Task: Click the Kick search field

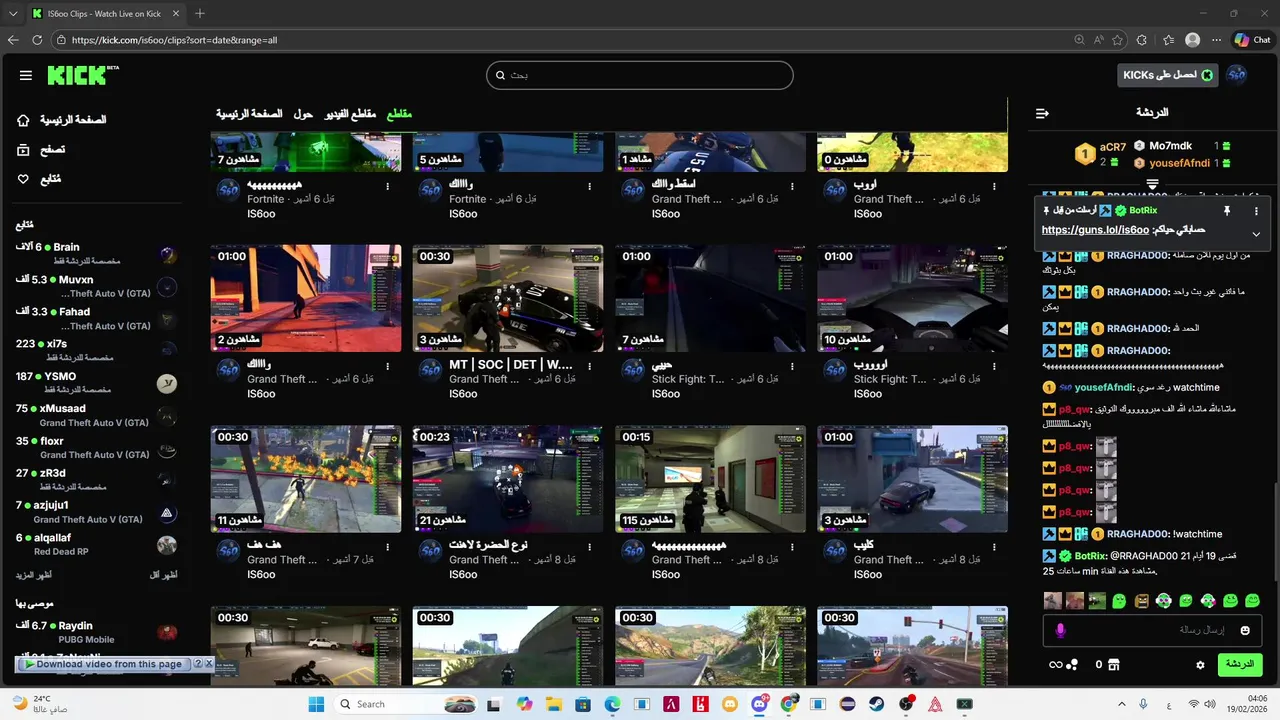Action: coord(640,75)
